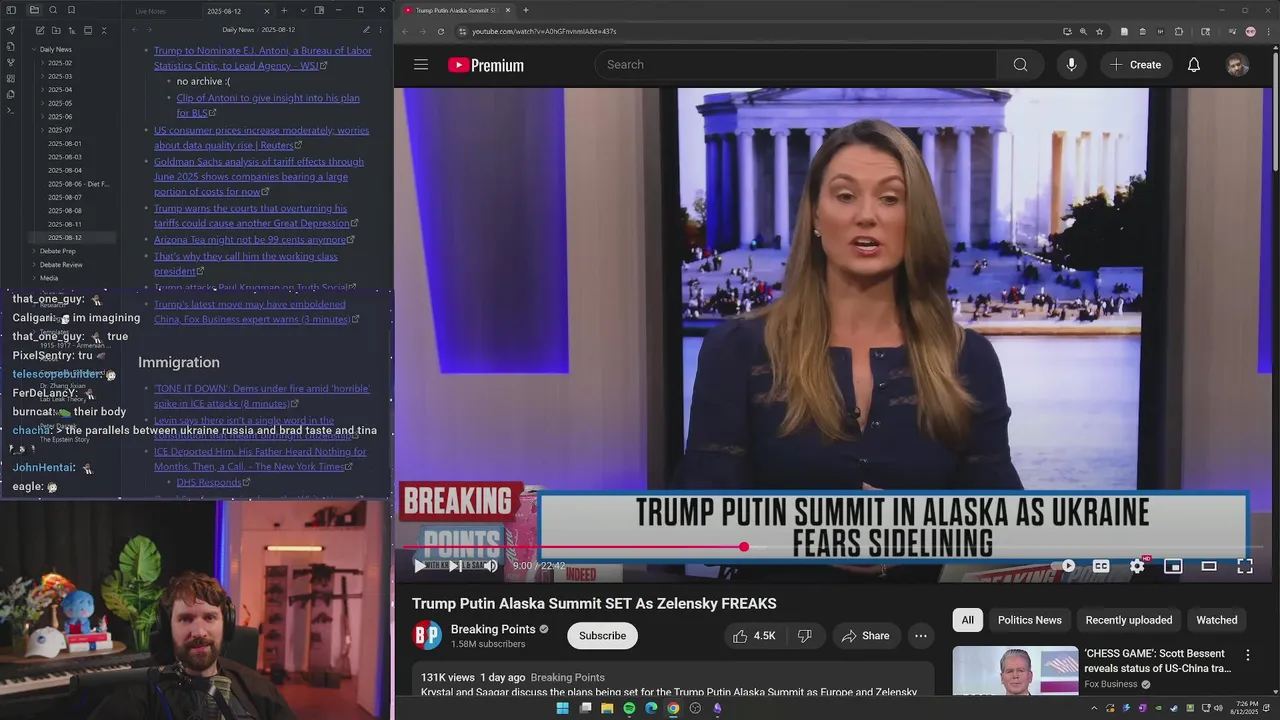Create new note in Obsidian

pyautogui.click(x=39, y=31)
